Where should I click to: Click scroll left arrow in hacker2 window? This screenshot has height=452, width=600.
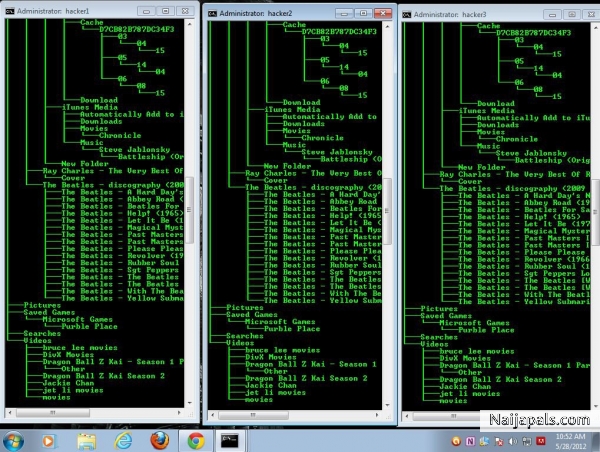pos(212,415)
